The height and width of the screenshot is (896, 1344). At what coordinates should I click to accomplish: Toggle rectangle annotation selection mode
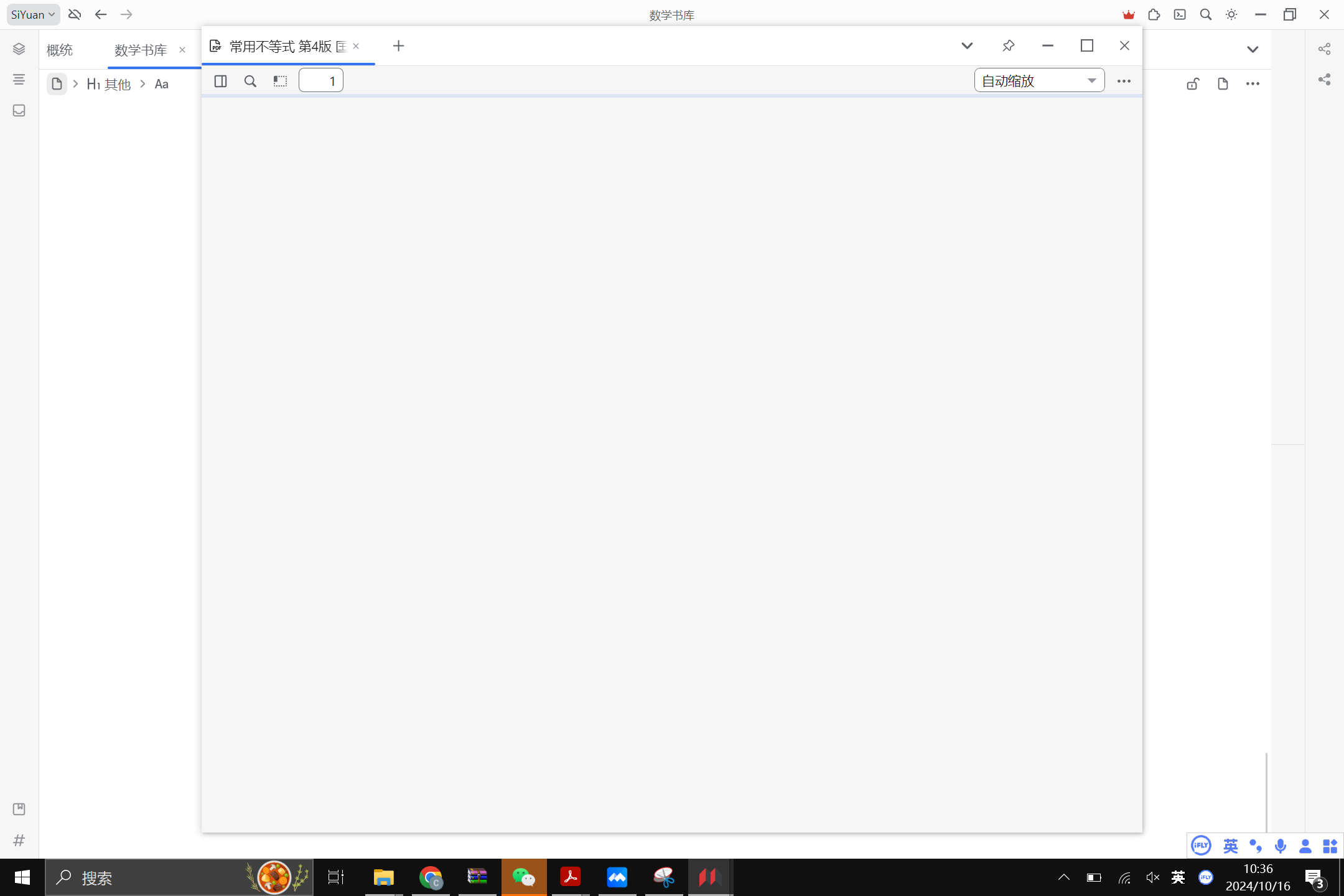click(280, 81)
